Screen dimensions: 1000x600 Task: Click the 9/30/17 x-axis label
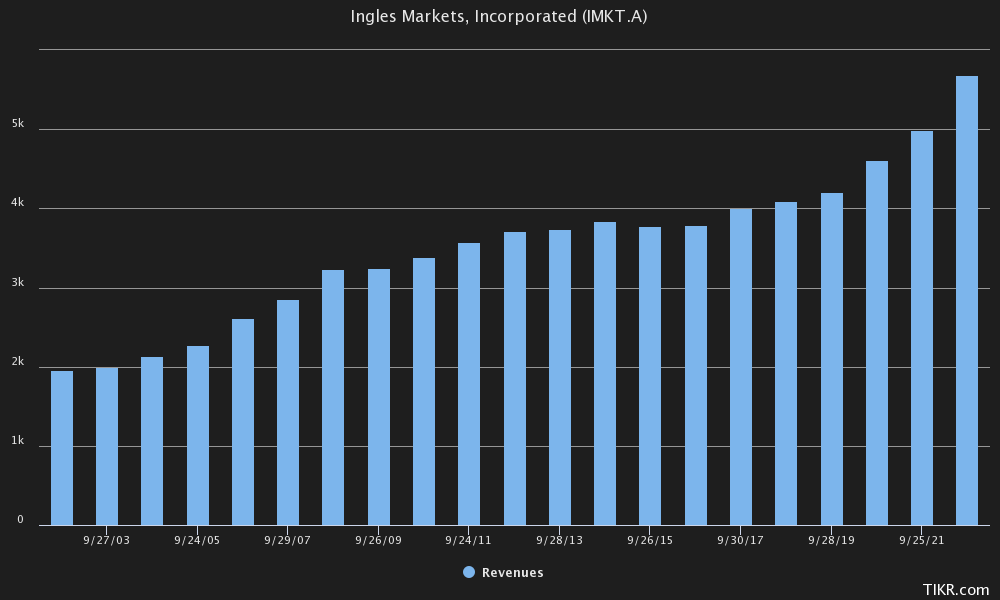pos(740,540)
